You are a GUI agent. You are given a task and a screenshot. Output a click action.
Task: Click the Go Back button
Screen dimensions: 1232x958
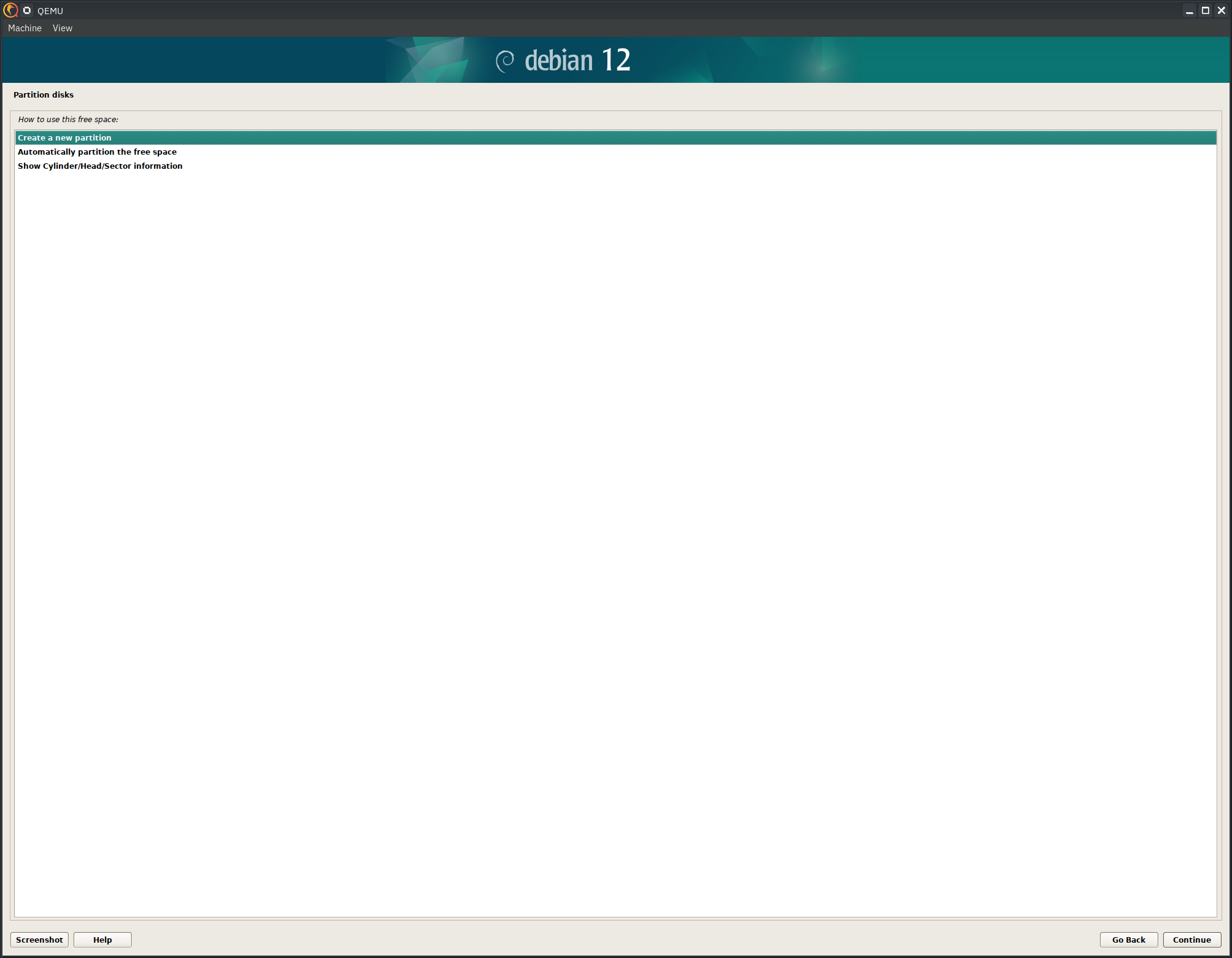pyautogui.click(x=1128, y=940)
